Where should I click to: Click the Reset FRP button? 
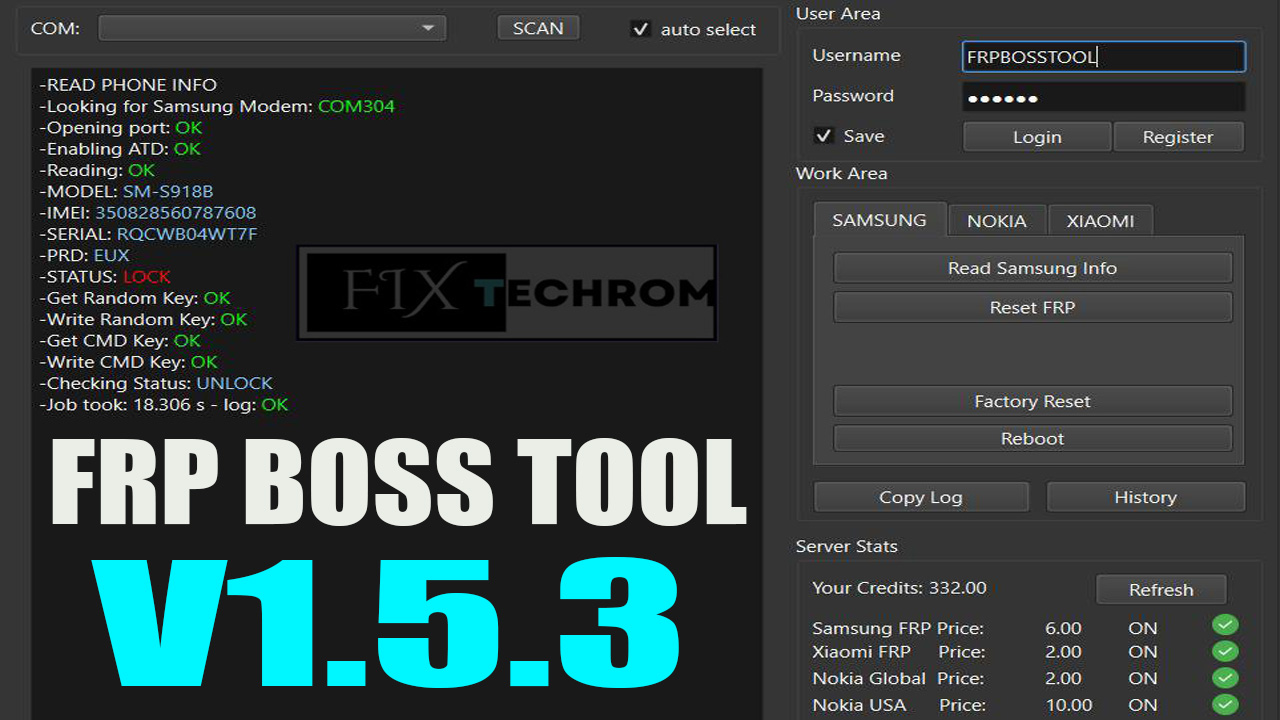click(1032, 308)
